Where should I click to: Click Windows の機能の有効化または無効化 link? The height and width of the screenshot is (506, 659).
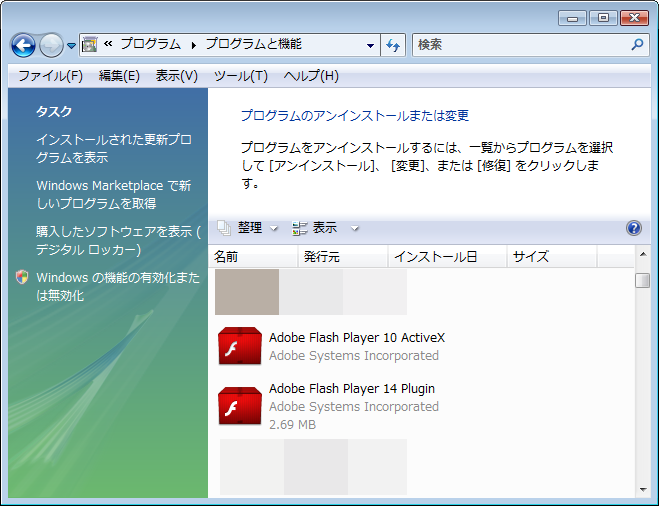pyautogui.click(x=118, y=286)
